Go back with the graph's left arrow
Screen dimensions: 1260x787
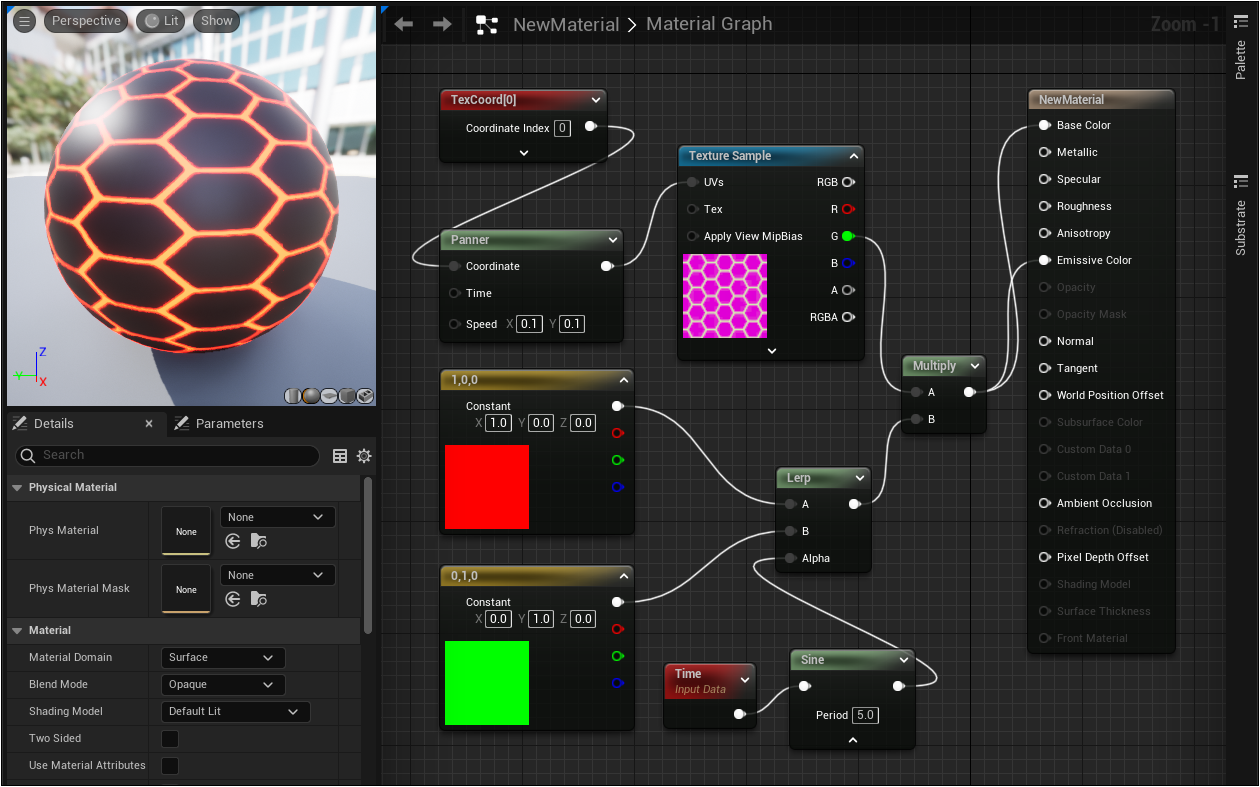(404, 24)
